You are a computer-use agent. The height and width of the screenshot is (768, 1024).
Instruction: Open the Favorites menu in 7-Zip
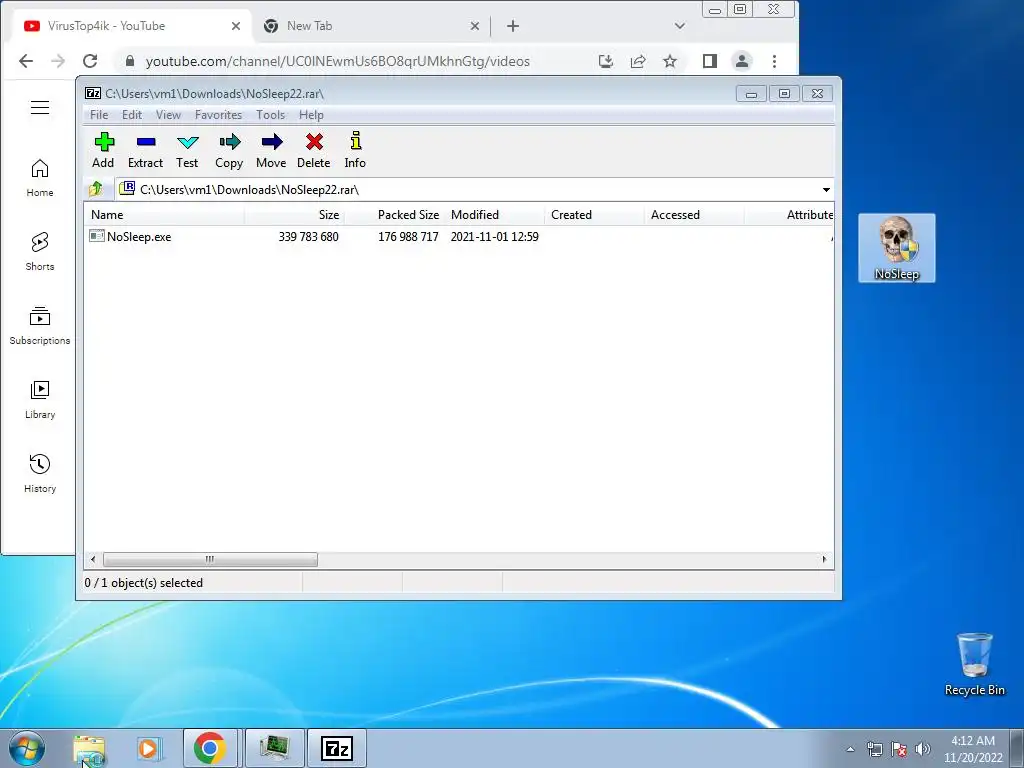[218, 115]
